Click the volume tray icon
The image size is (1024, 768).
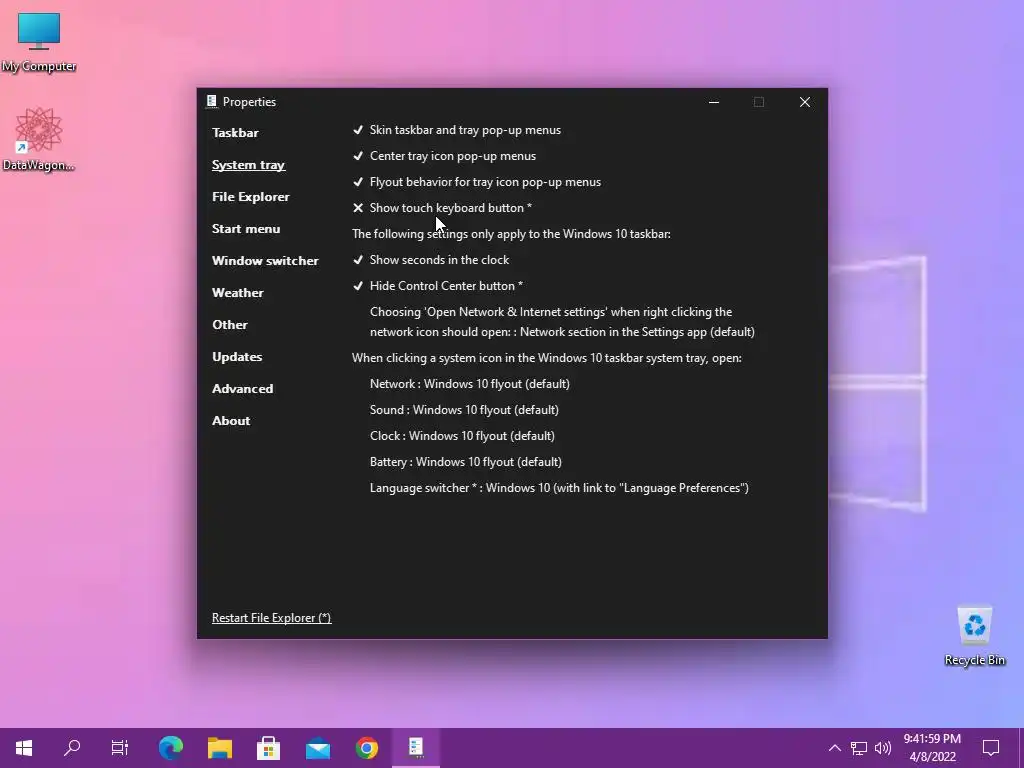pyautogui.click(x=883, y=748)
